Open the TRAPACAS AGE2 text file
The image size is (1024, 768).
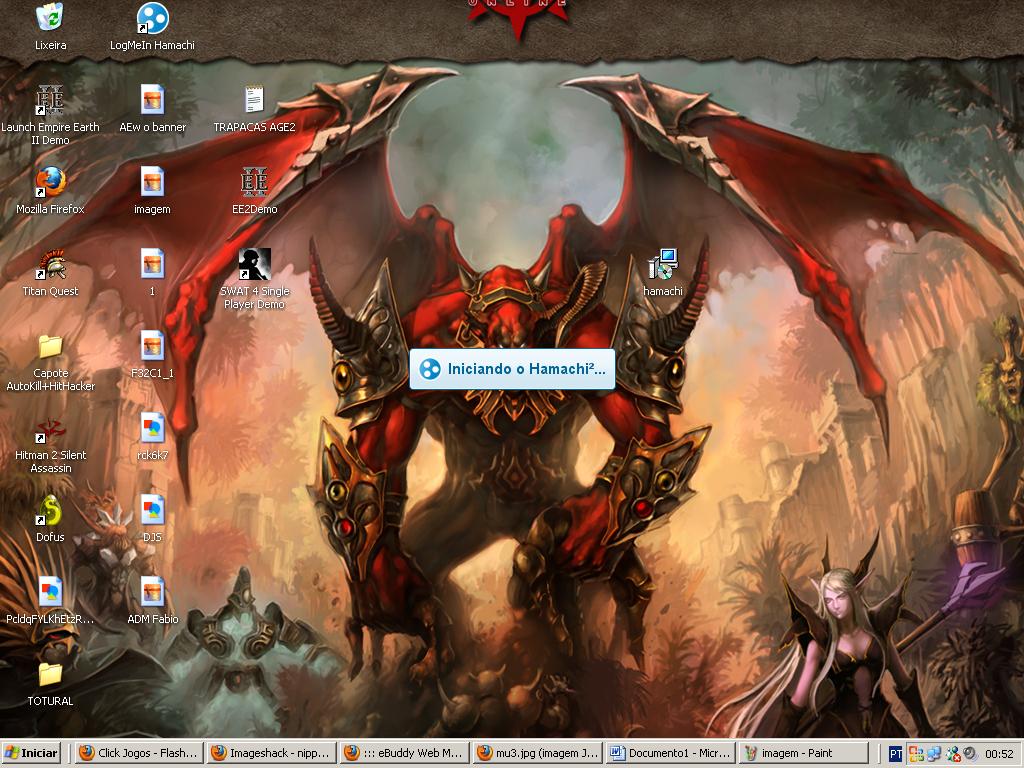254,100
